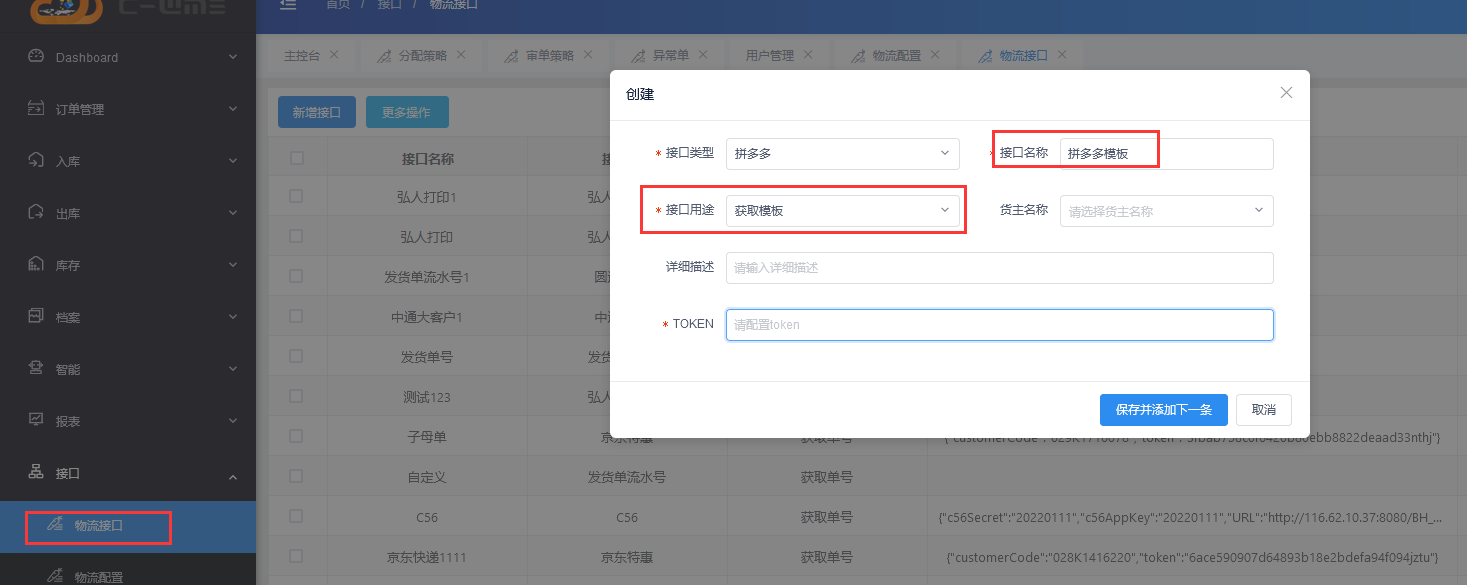Check the row checkbox for C56
1467x585 pixels.
296,517
